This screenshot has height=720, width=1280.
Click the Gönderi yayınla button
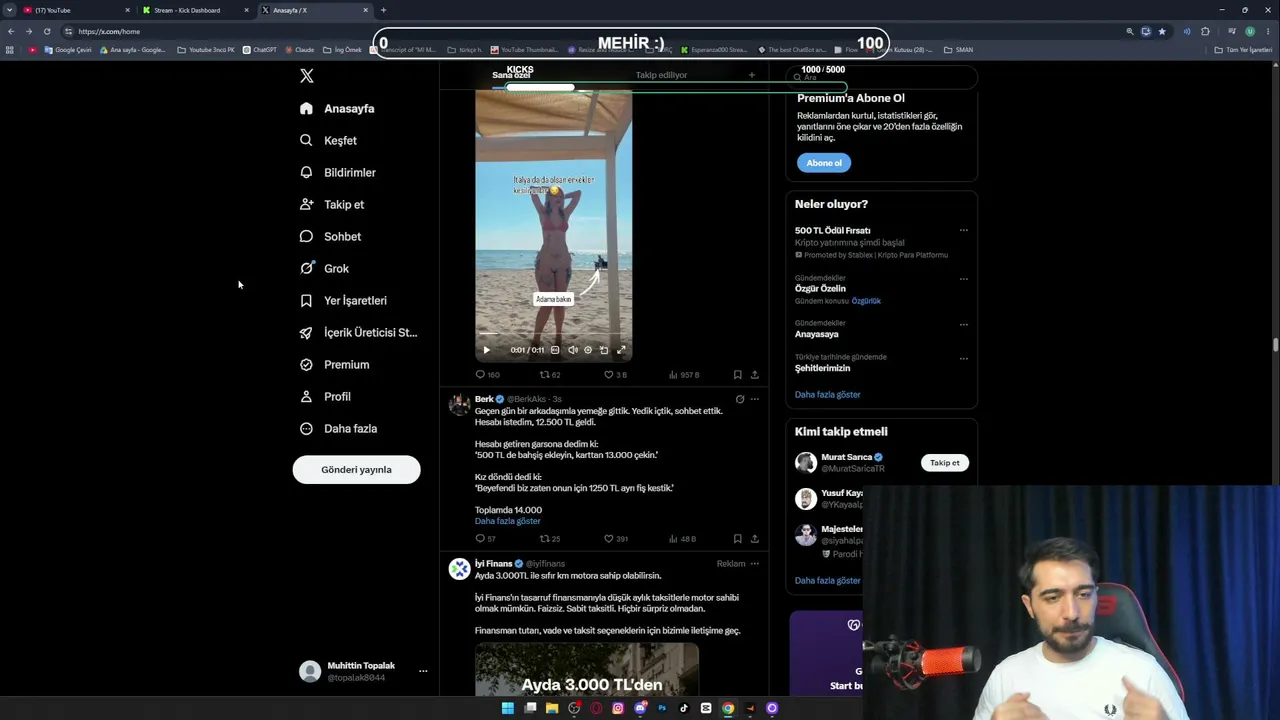click(x=356, y=469)
